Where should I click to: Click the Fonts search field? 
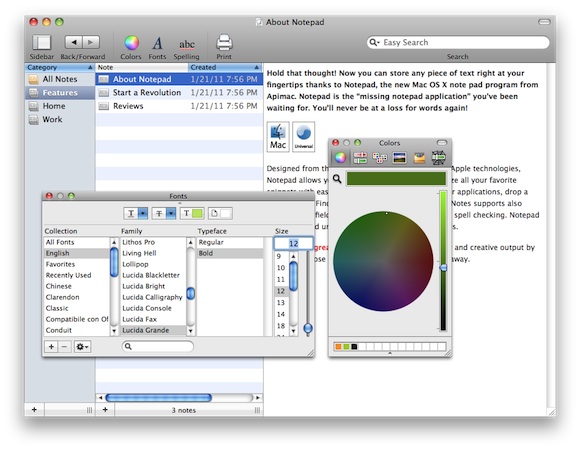158,346
